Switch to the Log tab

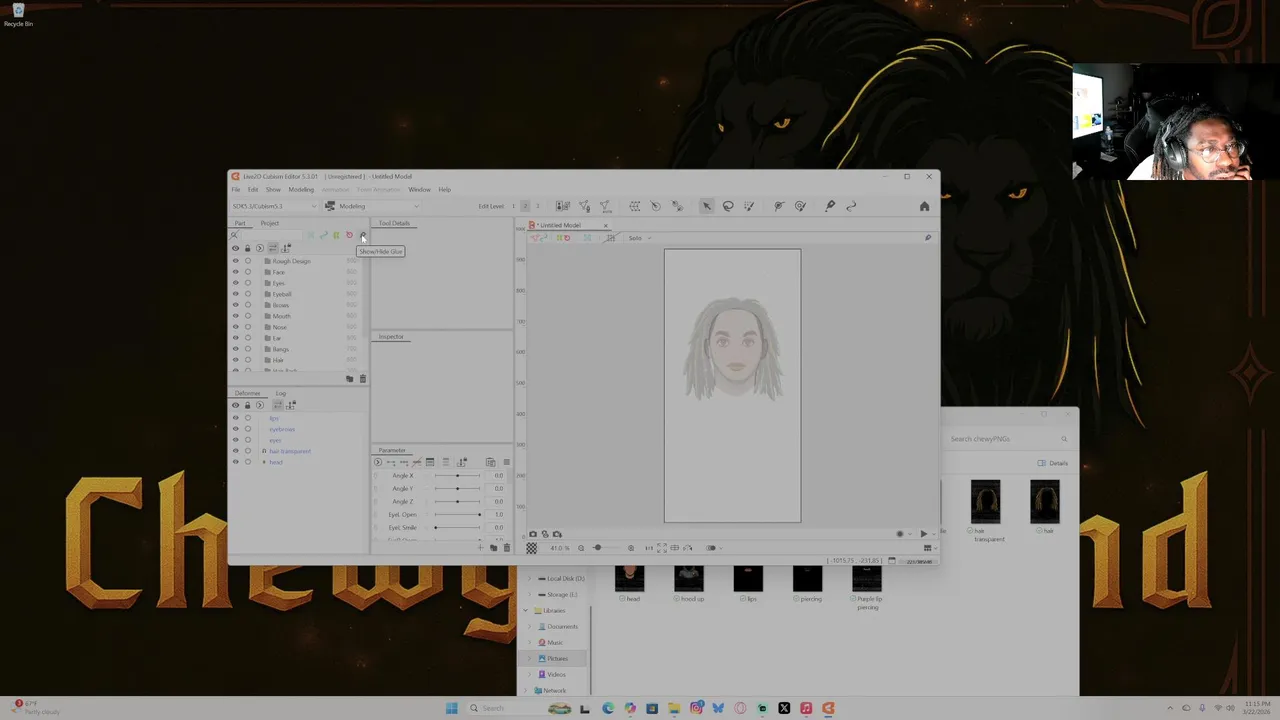(x=281, y=393)
